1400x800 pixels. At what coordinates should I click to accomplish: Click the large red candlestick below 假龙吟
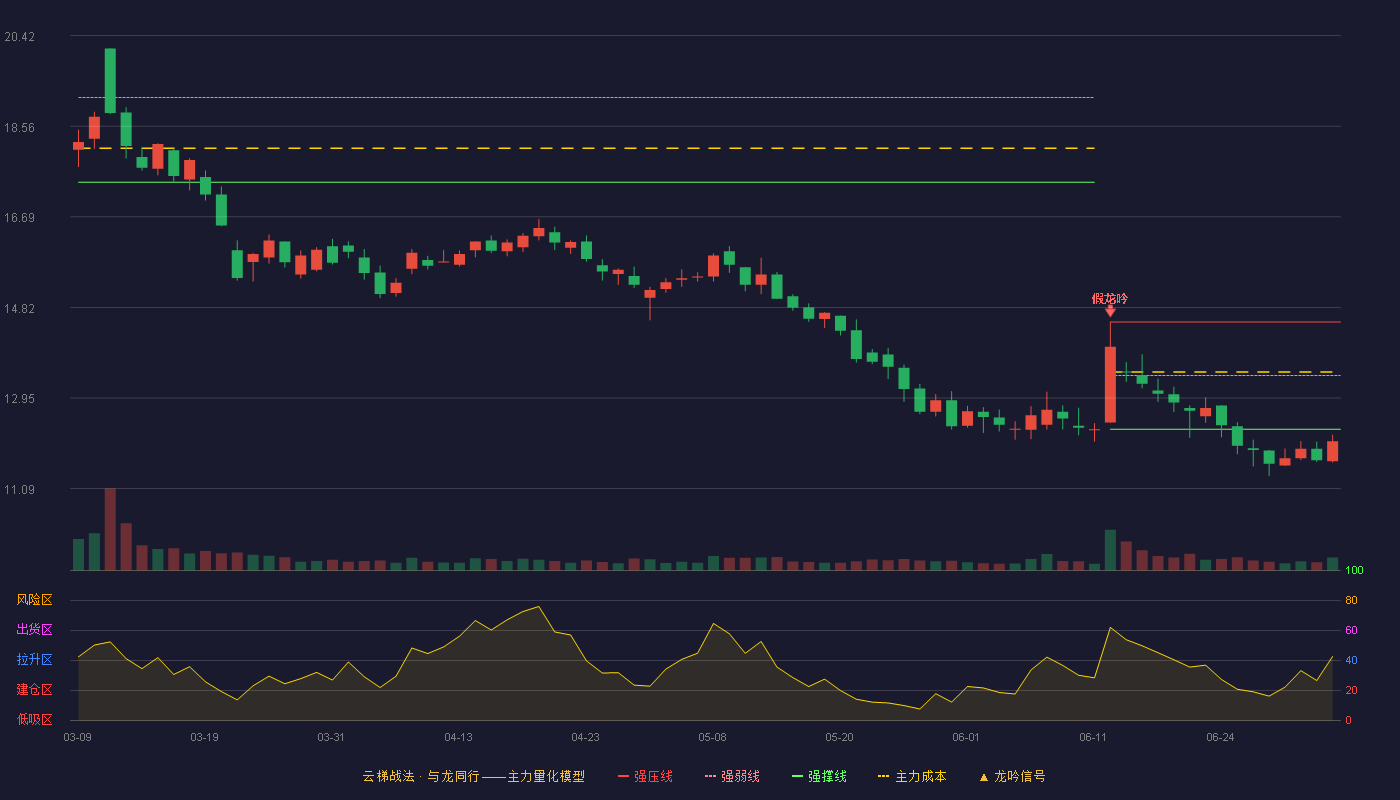tap(1110, 384)
